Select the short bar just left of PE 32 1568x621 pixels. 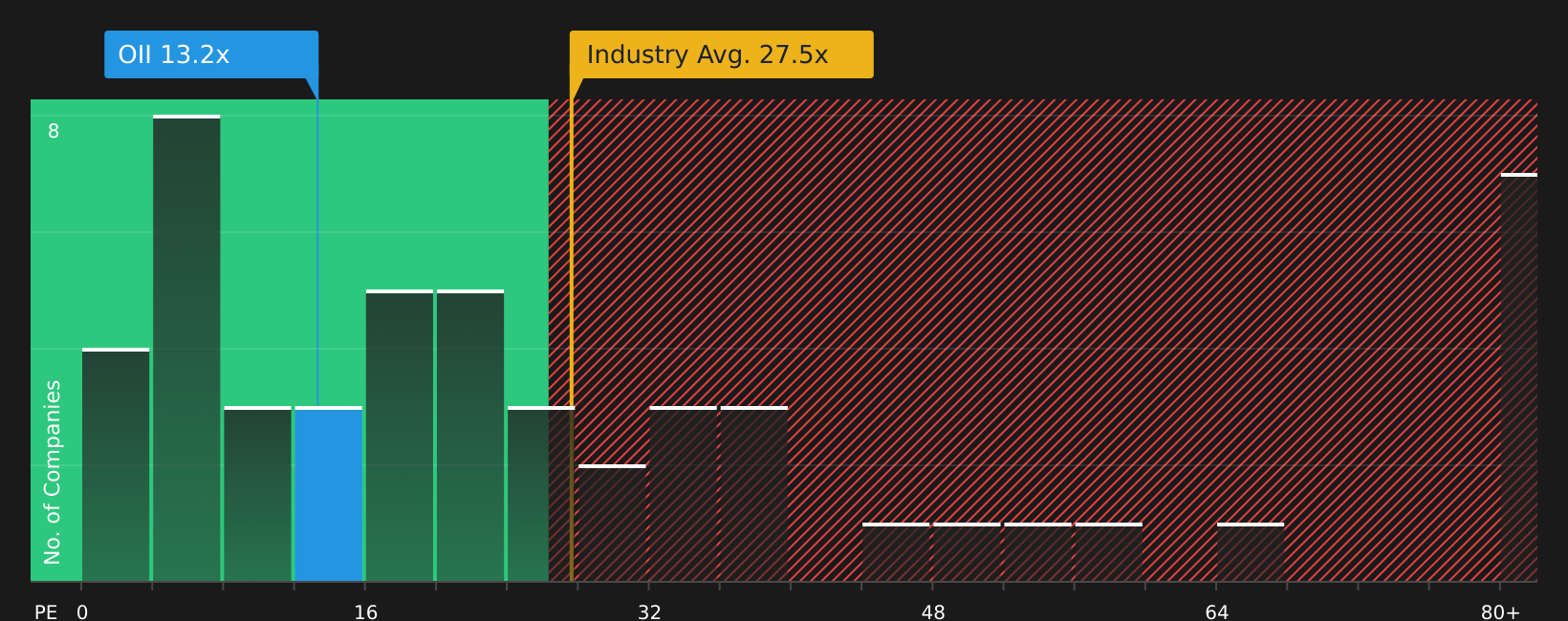612,523
